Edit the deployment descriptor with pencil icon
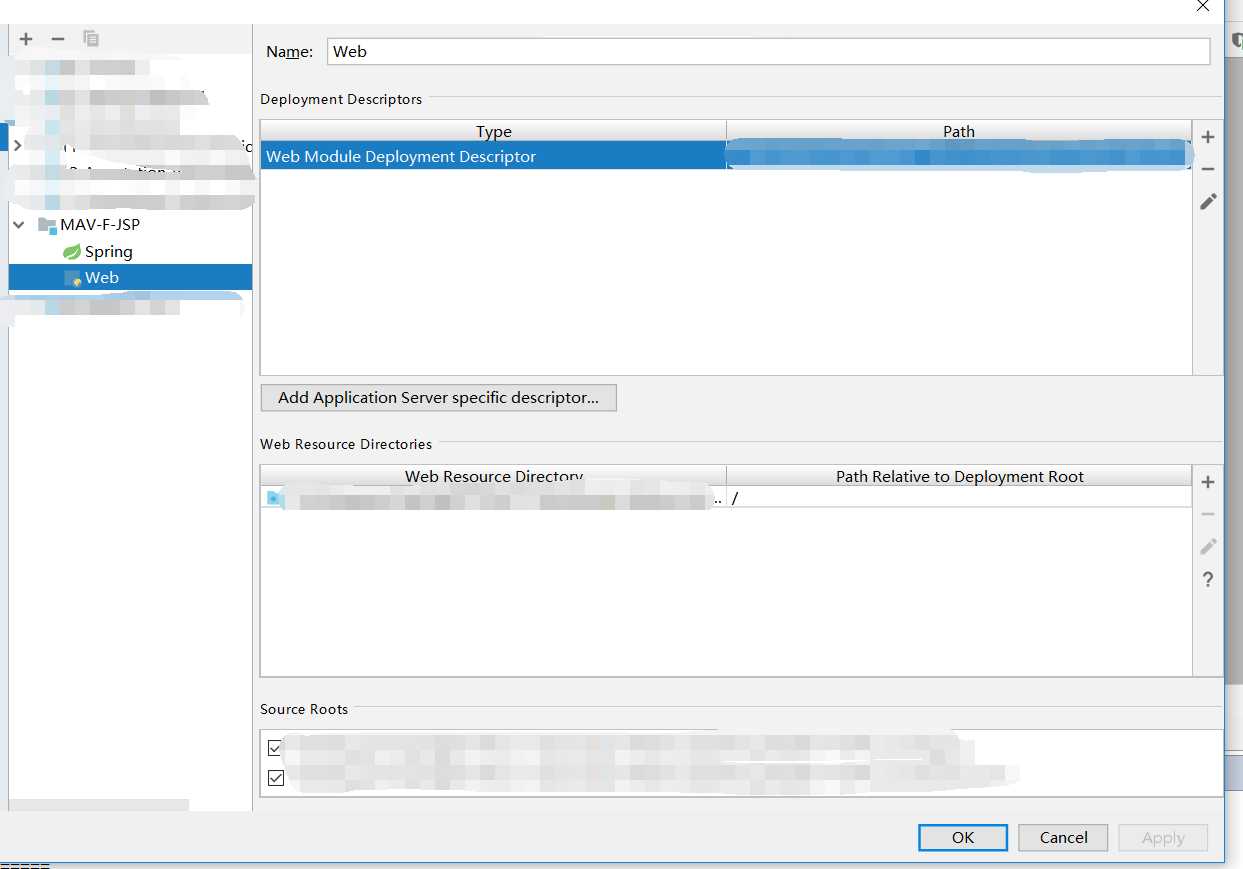This screenshot has width=1243, height=869. [x=1208, y=202]
